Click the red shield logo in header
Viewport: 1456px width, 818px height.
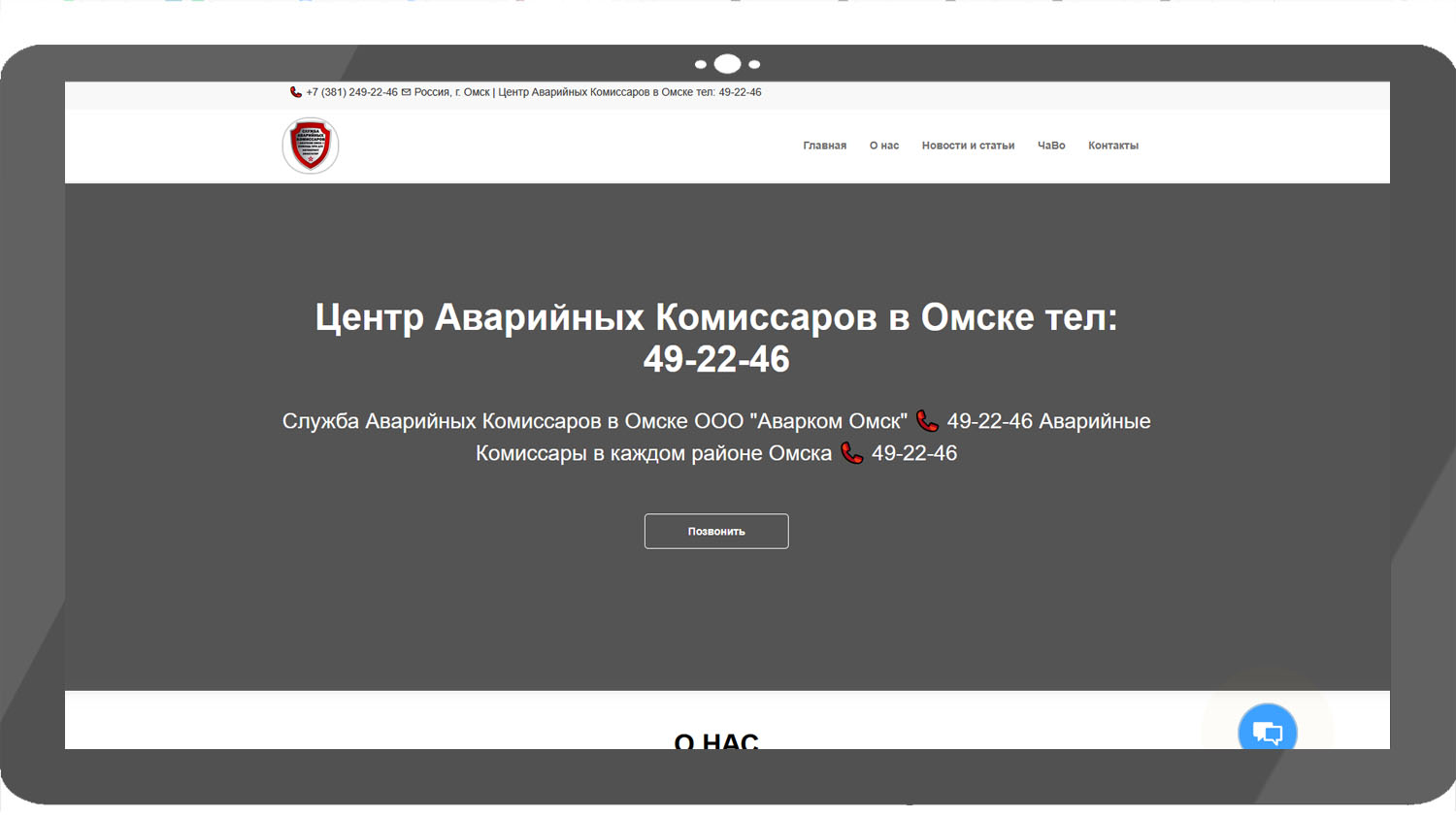[311, 146]
